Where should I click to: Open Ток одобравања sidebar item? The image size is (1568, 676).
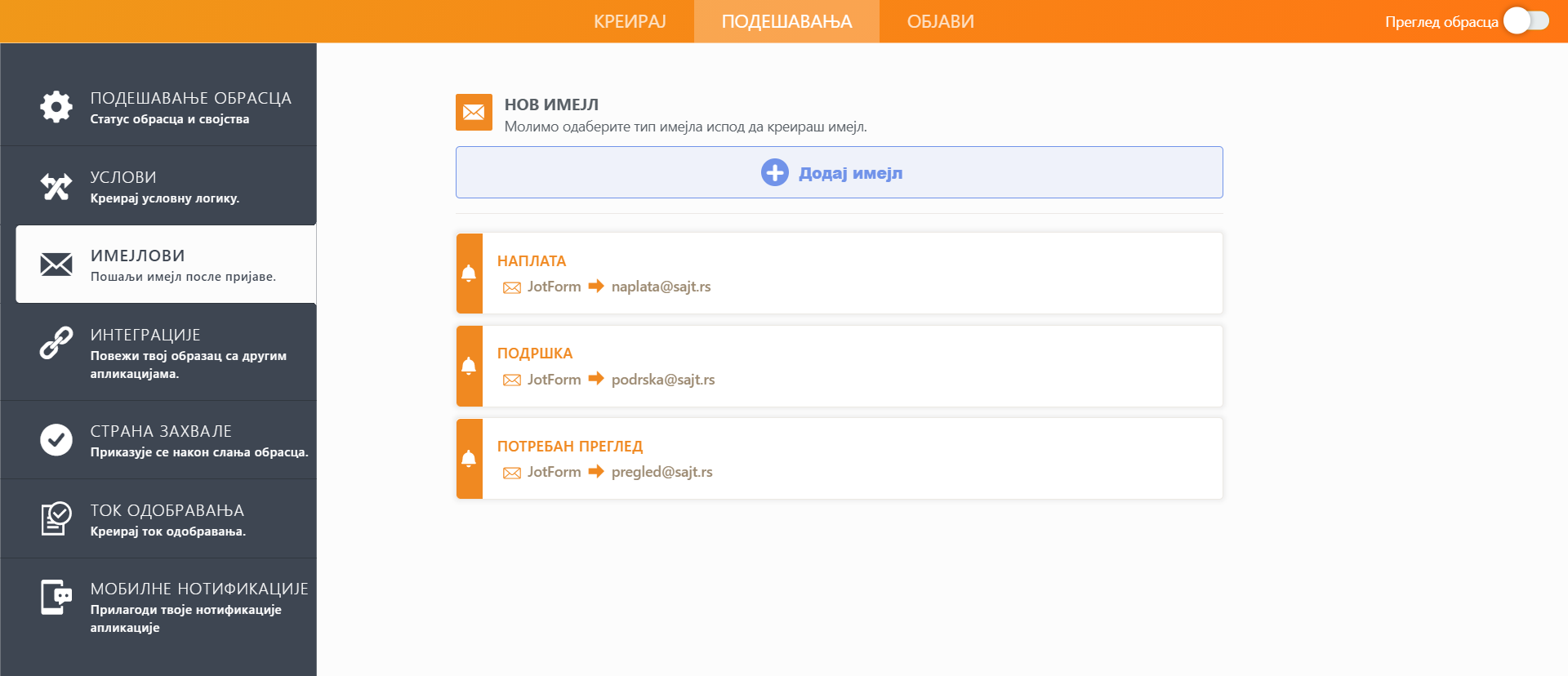click(158, 518)
